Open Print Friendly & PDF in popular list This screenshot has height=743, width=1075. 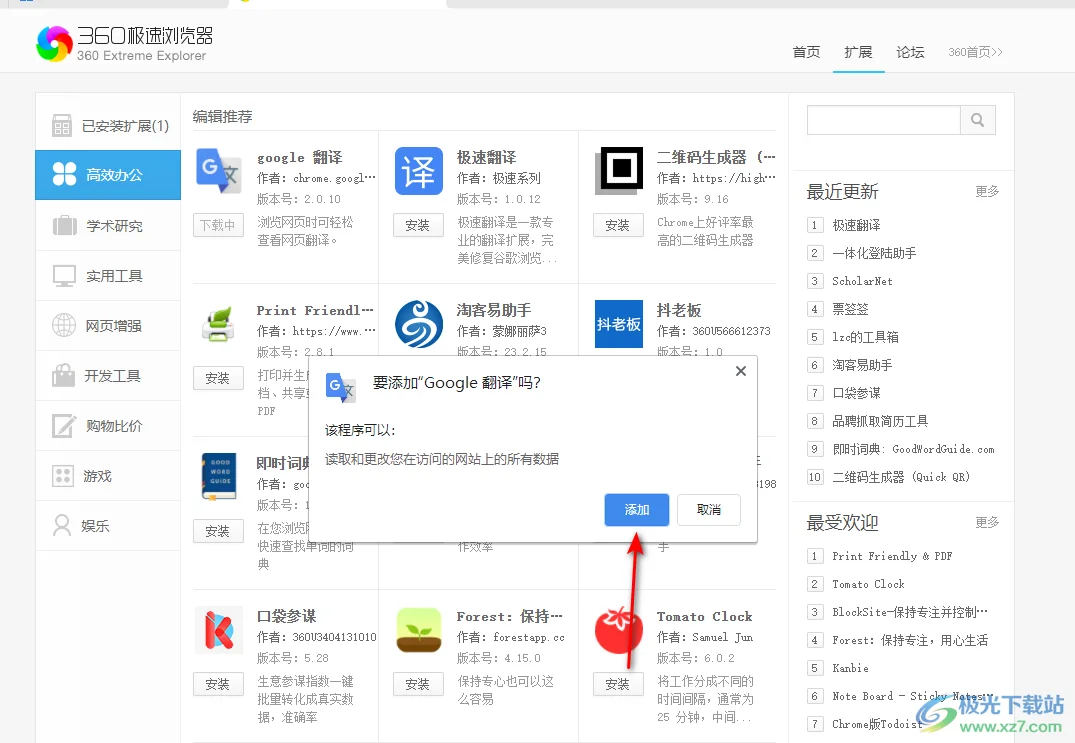click(x=892, y=556)
